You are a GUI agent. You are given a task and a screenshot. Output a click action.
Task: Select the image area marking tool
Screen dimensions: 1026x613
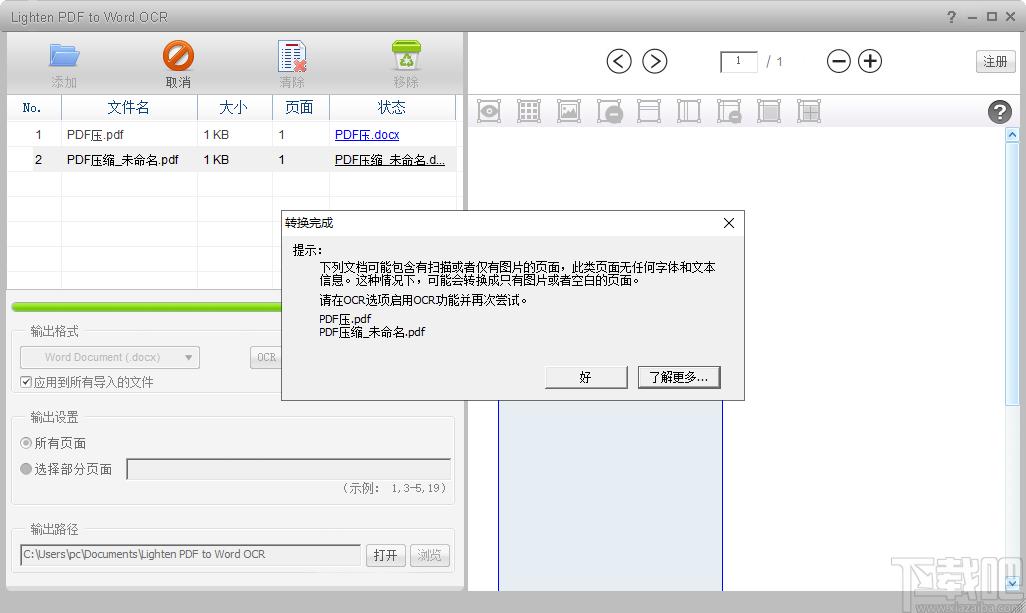[569, 111]
